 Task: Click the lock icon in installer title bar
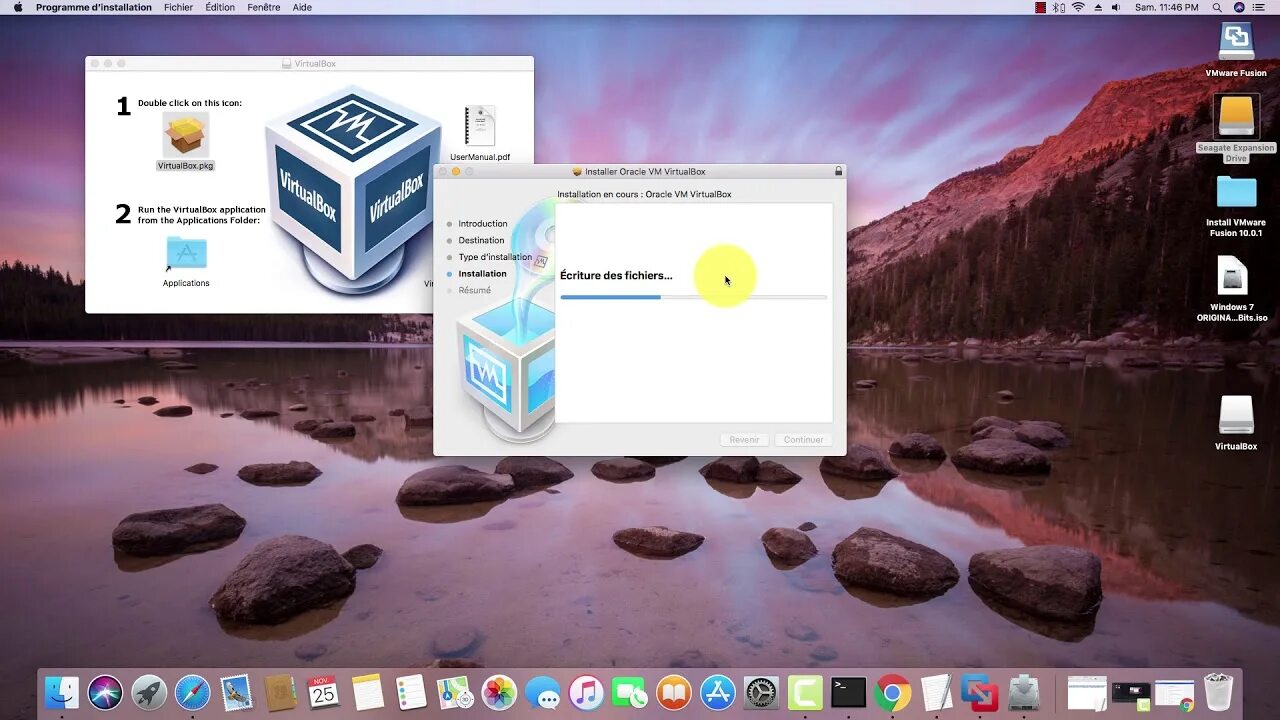838,172
